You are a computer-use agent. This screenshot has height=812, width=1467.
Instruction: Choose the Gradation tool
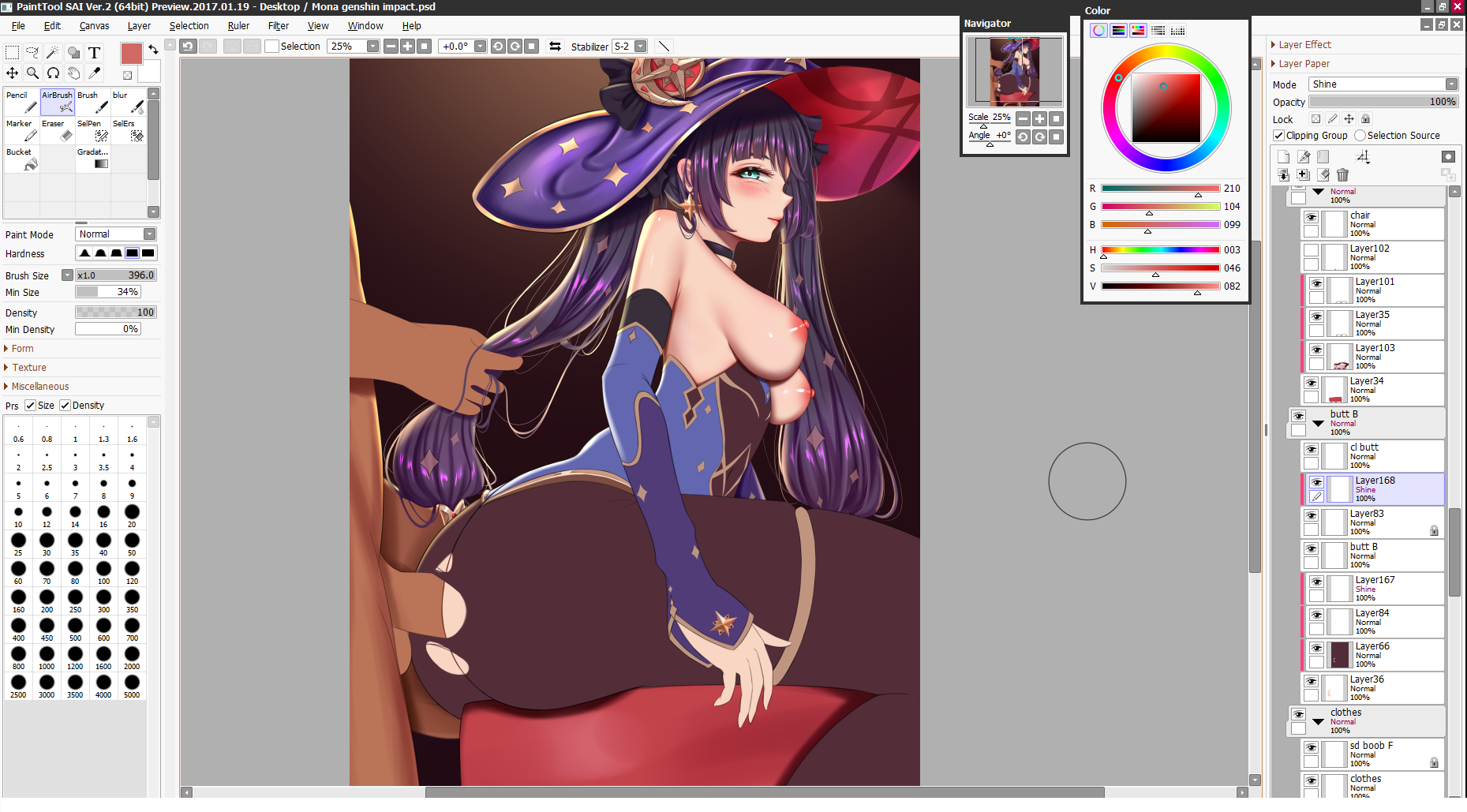click(93, 159)
